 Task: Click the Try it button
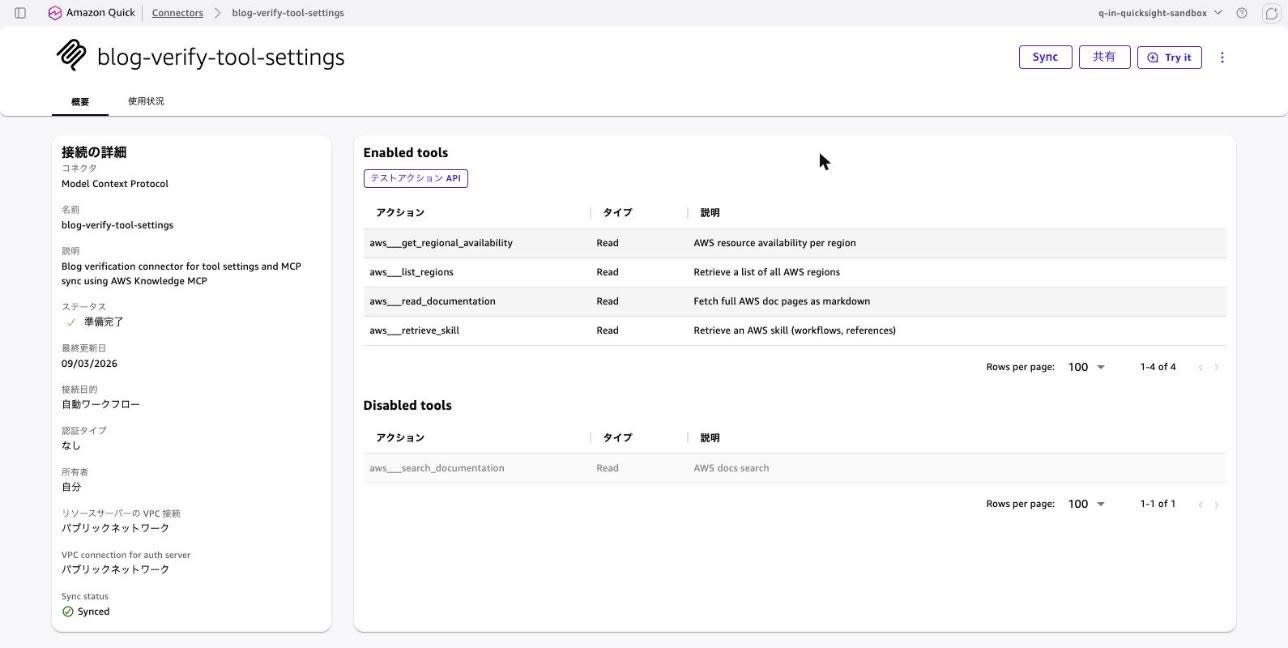[x=1169, y=57]
